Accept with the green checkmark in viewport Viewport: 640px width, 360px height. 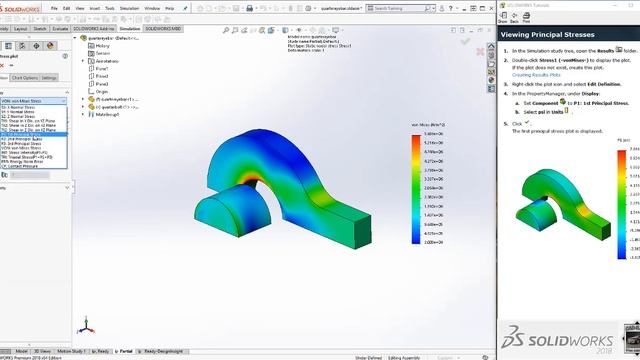point(465,41)
